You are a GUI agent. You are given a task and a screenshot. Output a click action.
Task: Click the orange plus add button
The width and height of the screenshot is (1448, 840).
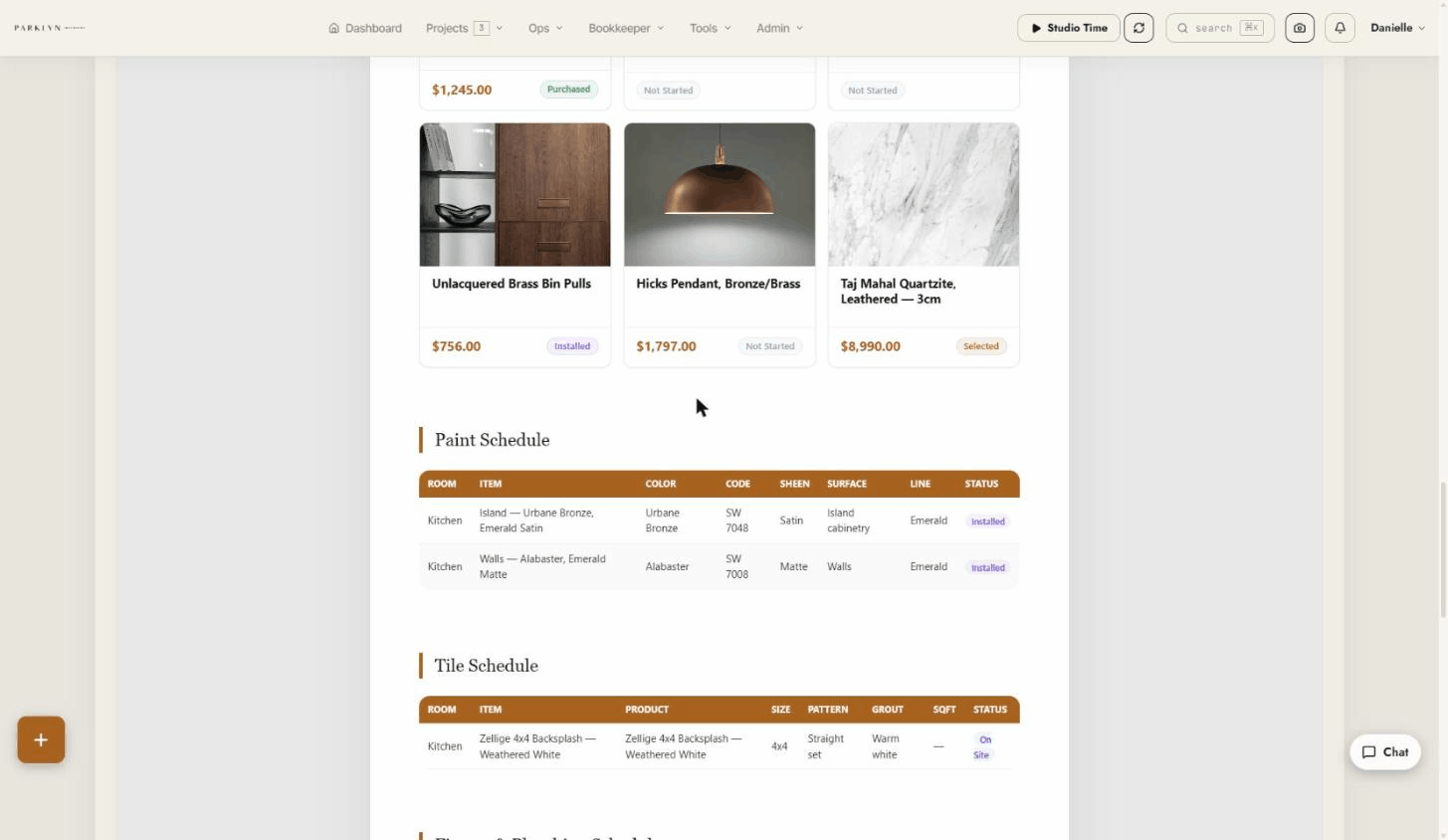(x=41, y=739)
